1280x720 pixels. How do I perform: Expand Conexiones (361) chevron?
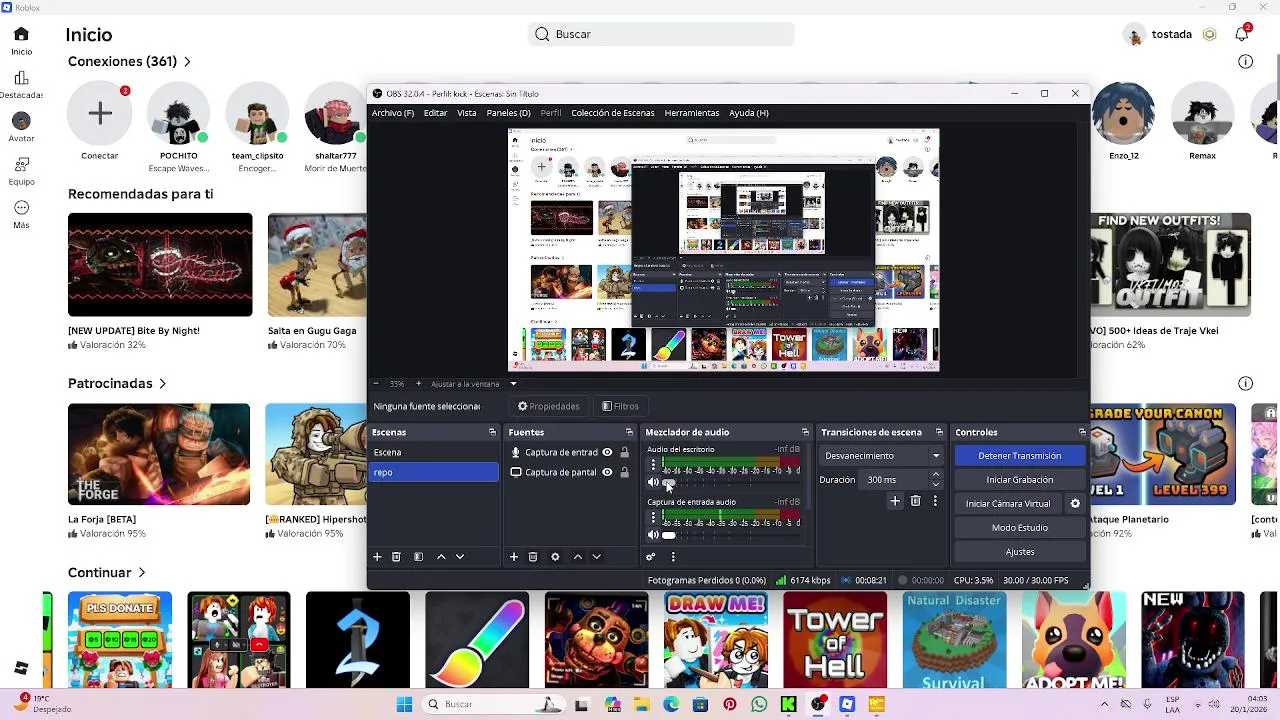pos(187,62)
